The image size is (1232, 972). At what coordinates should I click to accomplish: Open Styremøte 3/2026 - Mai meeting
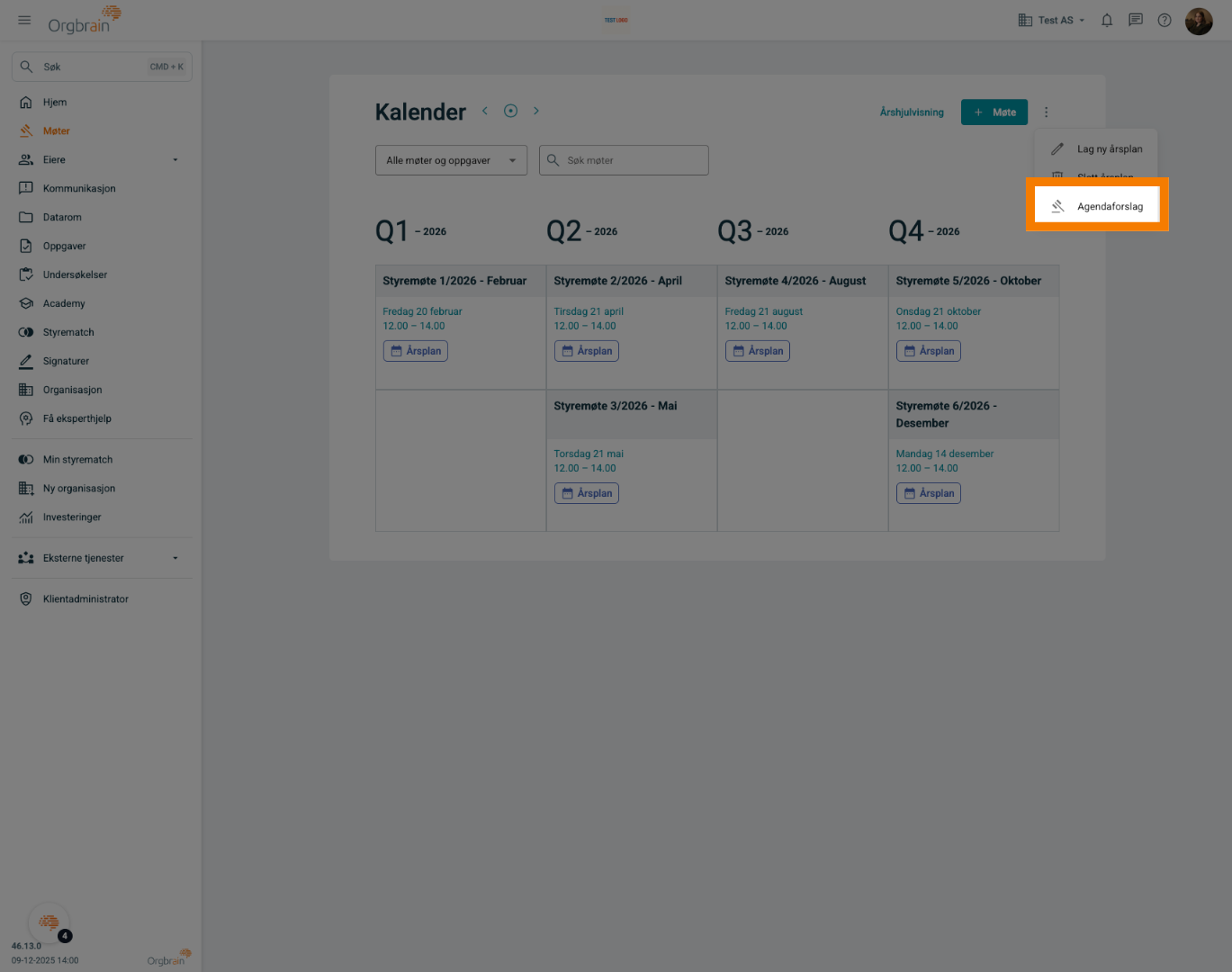616,406
